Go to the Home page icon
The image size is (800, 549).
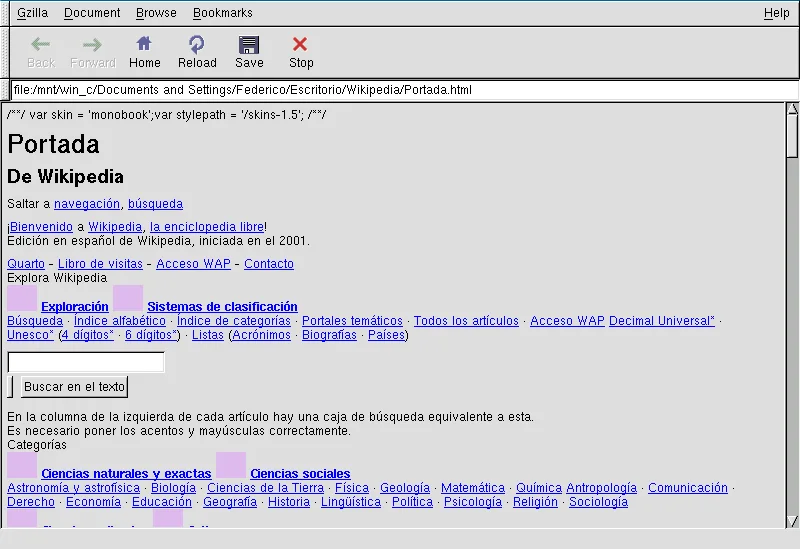click(144, 44)
